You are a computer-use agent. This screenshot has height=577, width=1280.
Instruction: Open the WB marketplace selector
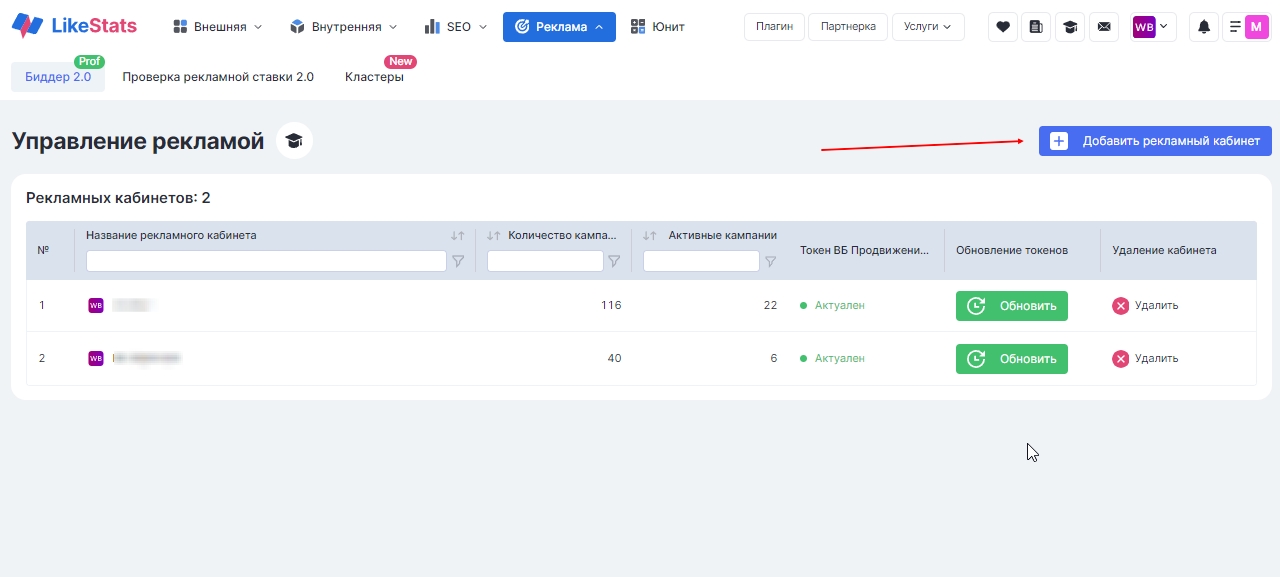1152,27
